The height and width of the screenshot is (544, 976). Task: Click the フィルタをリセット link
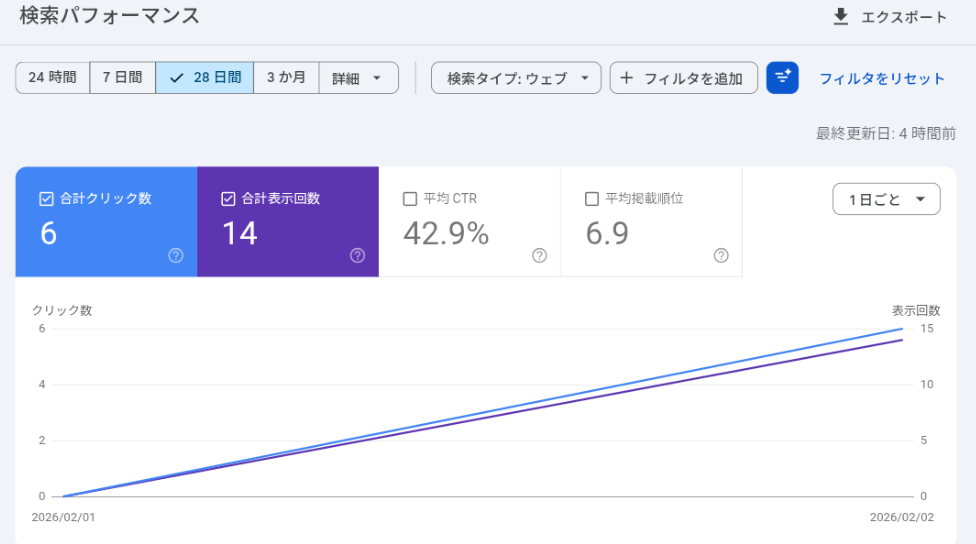click(x=882, y=78)
